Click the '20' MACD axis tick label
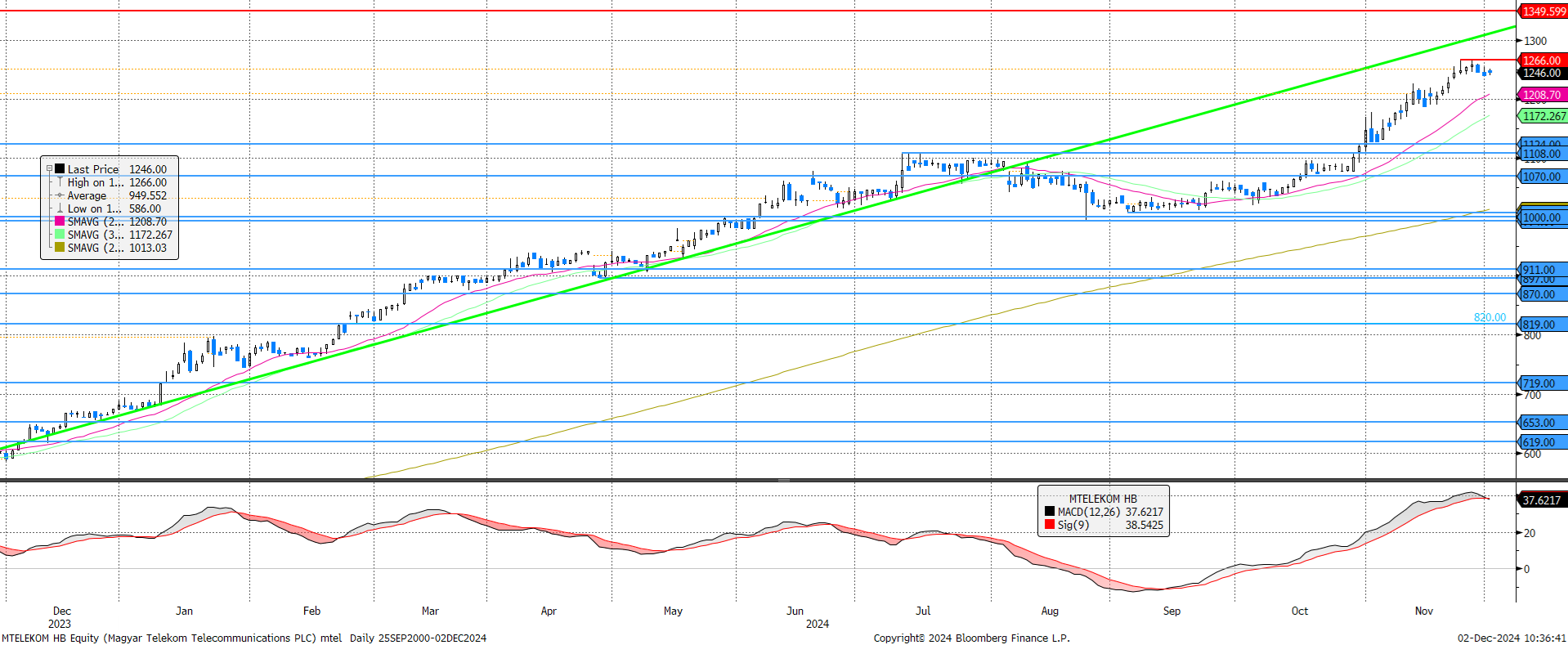The image size is (1568, 645). pyautogui.click(x=1530, y=533)
